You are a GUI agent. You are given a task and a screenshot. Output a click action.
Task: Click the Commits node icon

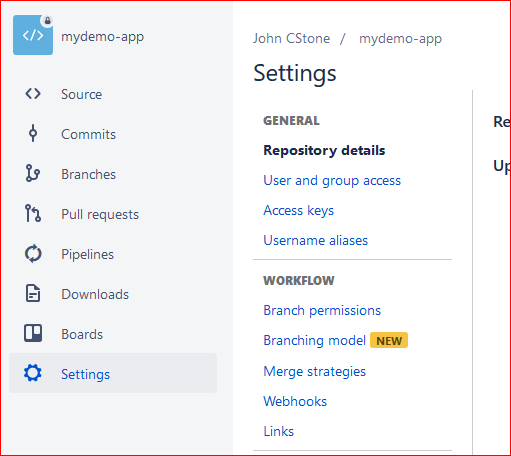click(33, 133)
